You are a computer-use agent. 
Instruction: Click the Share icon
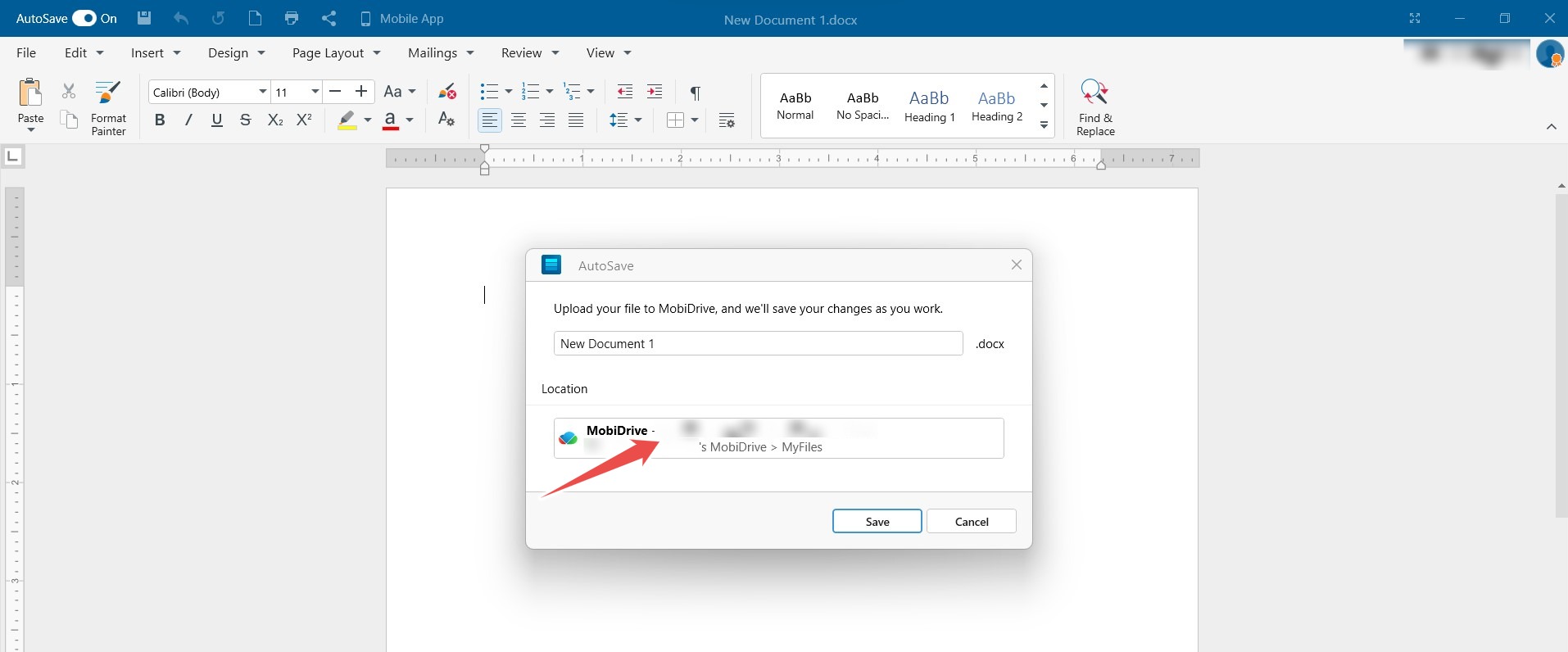pos(329,18)
